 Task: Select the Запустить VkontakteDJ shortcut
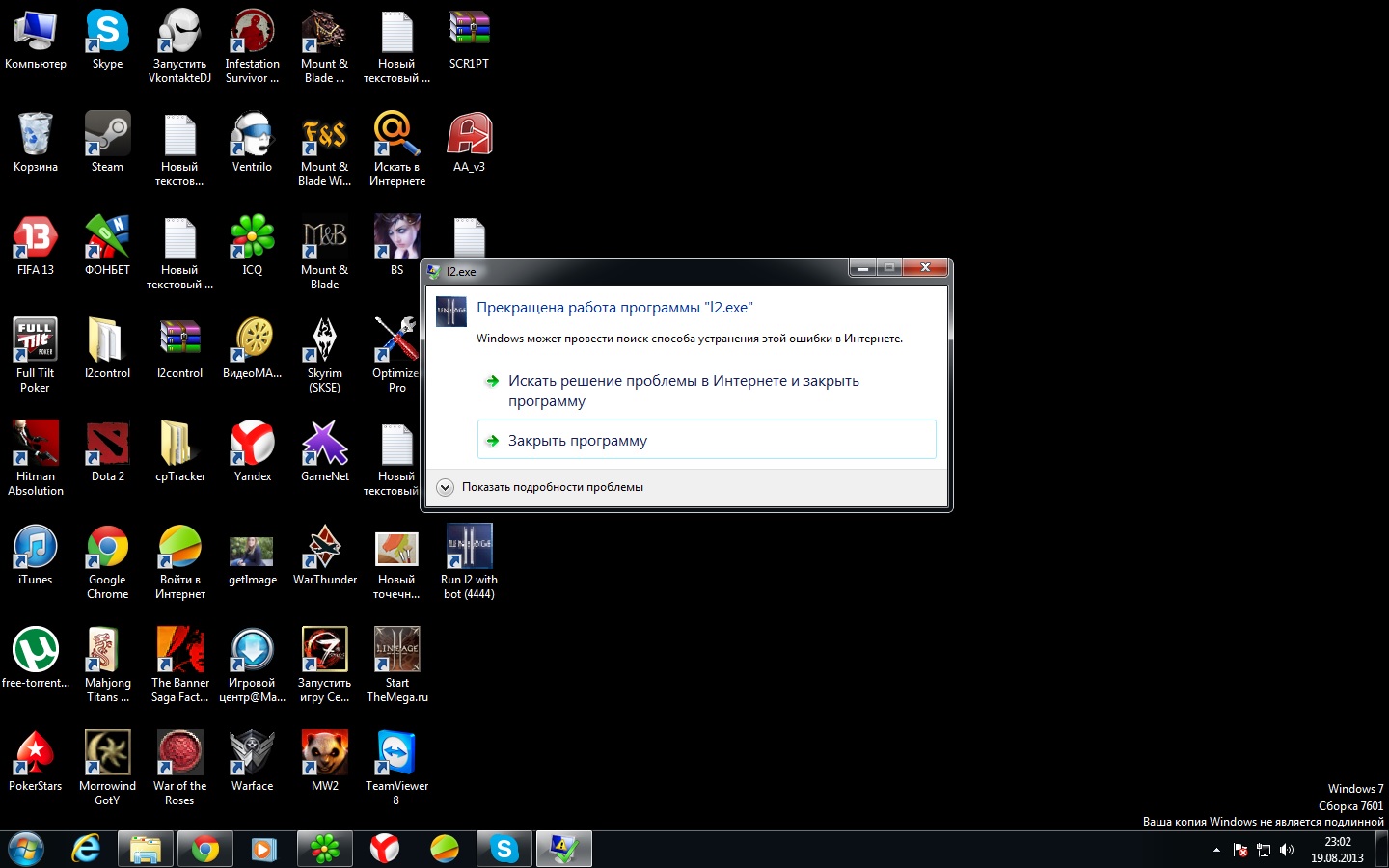(x=179, y=47)
